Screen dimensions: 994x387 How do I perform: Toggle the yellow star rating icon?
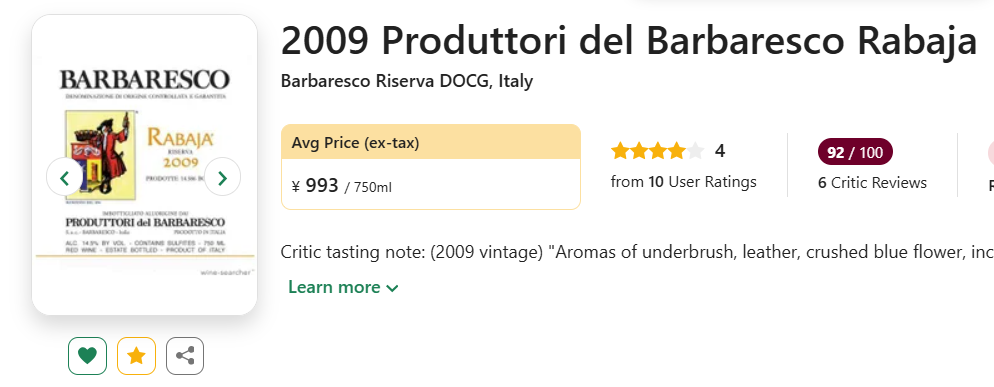coord(136,356)
